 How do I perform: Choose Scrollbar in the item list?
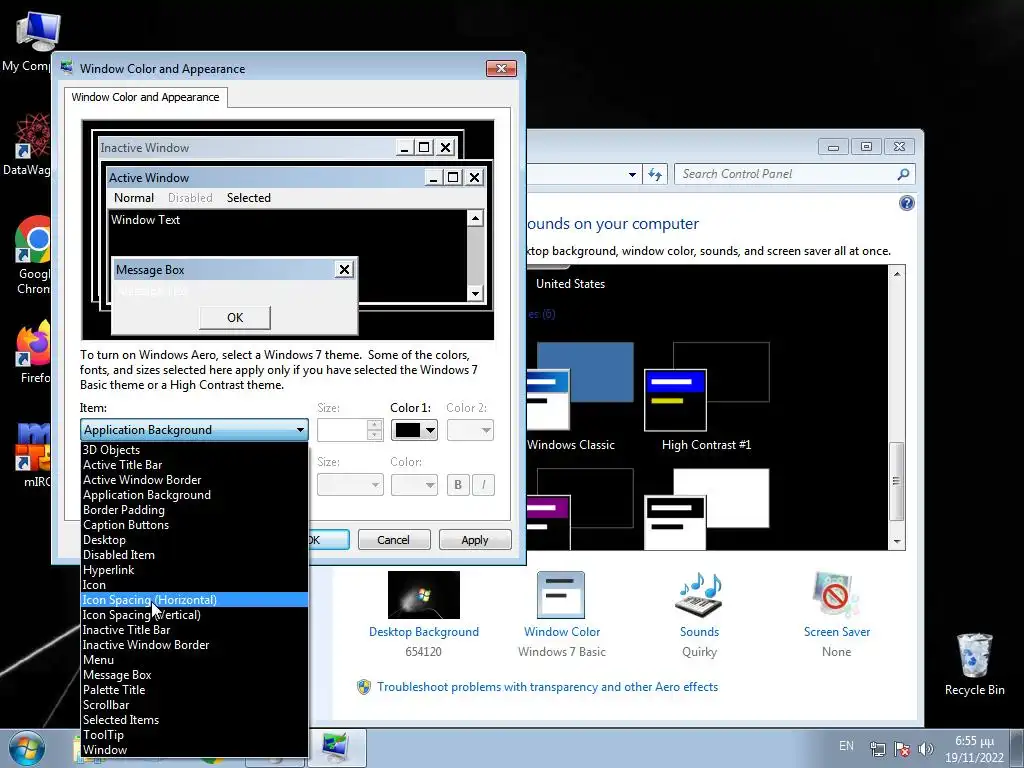[x=195, y=705]
